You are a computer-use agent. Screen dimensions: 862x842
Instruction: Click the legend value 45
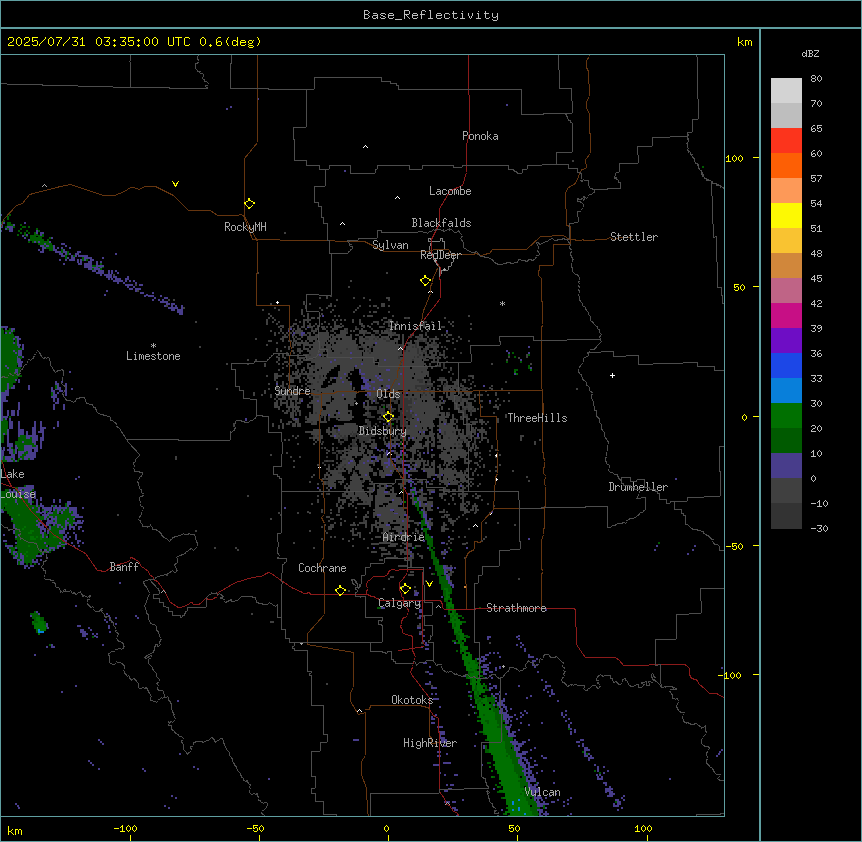pos(816,278)
